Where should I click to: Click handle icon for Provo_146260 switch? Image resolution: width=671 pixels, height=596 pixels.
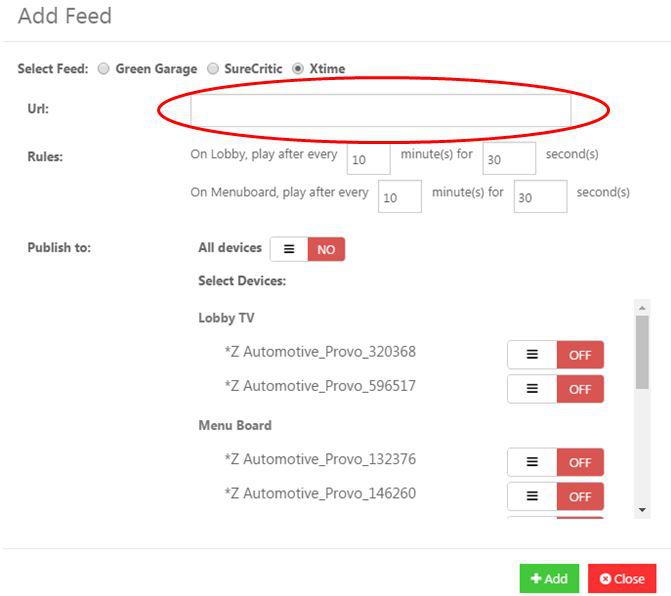coord(532,496)
